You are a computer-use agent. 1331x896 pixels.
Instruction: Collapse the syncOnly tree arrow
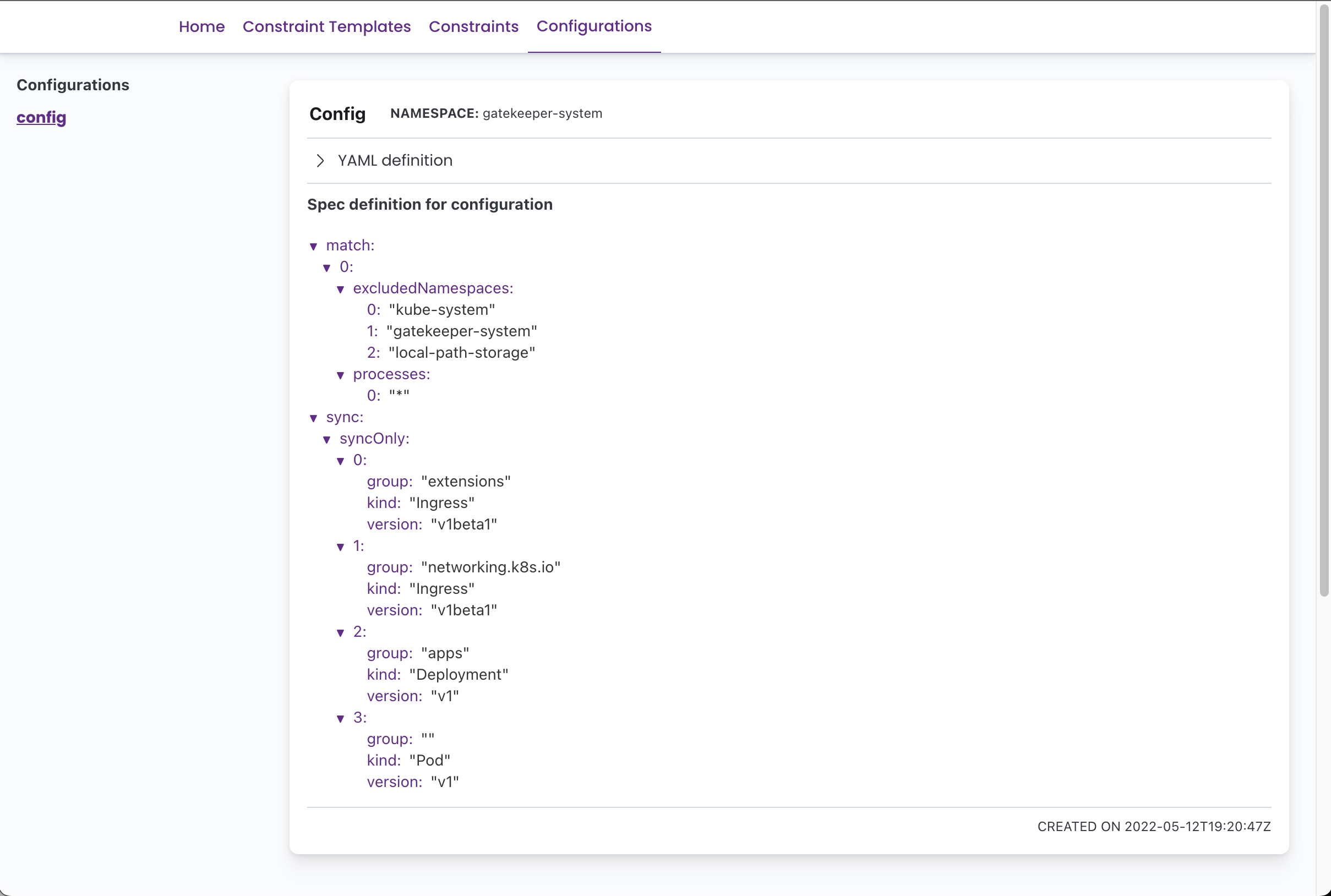pyautogui.click(x=327, y=439)
